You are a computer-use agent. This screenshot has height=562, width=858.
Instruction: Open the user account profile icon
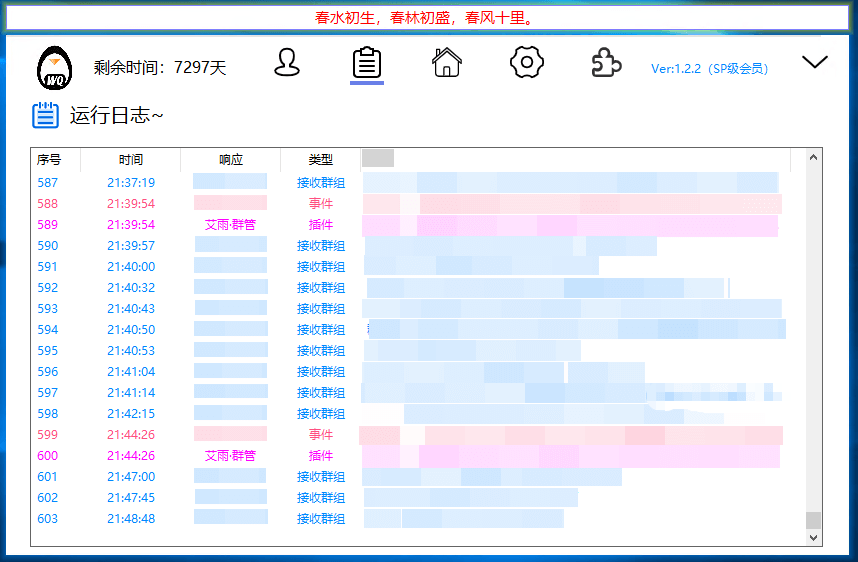(287, 63)
